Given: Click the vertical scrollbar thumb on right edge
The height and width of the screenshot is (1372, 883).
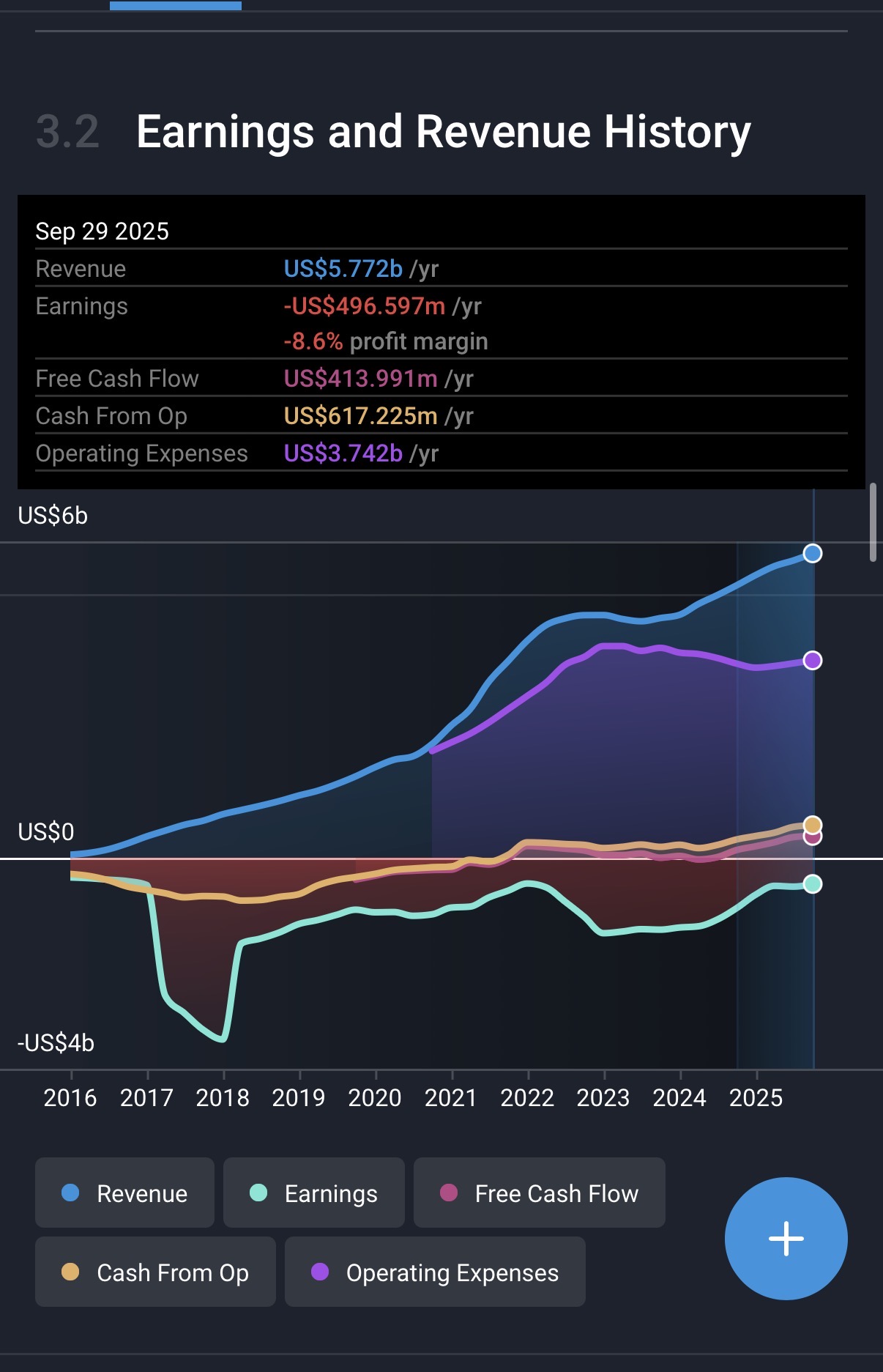Looking at the screenshot, I should tap(873, 522).
